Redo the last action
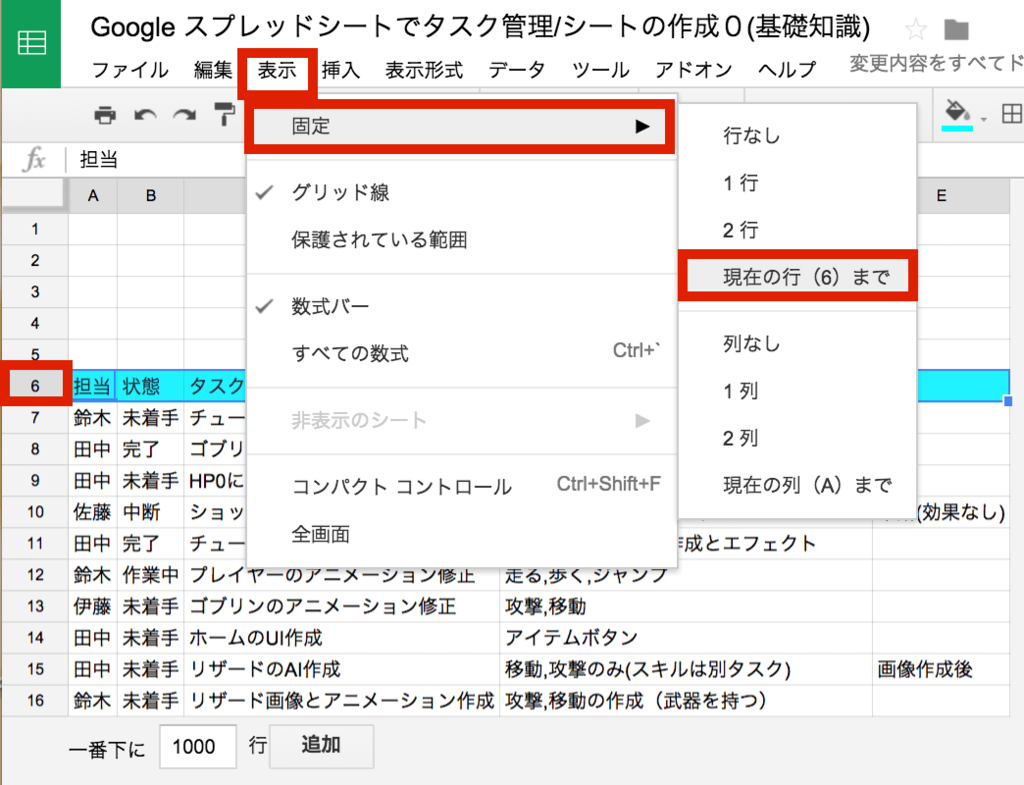Image resolution: width=1024 pixels, height=785 pixels. pyautogui.click(x=185, y=116)
